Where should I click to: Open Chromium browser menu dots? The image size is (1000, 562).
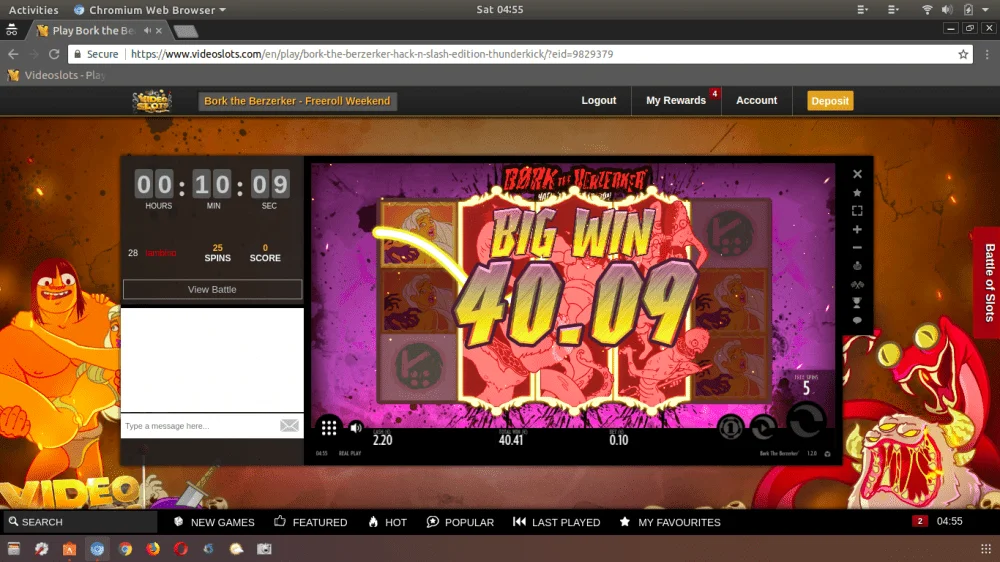987,54
